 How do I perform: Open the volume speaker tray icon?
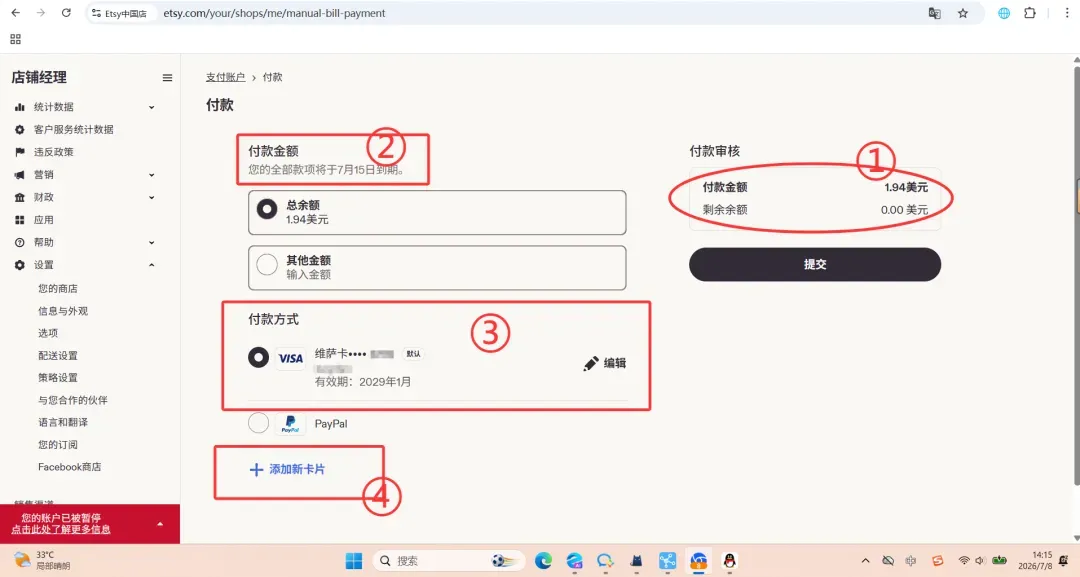pos(980,561)
